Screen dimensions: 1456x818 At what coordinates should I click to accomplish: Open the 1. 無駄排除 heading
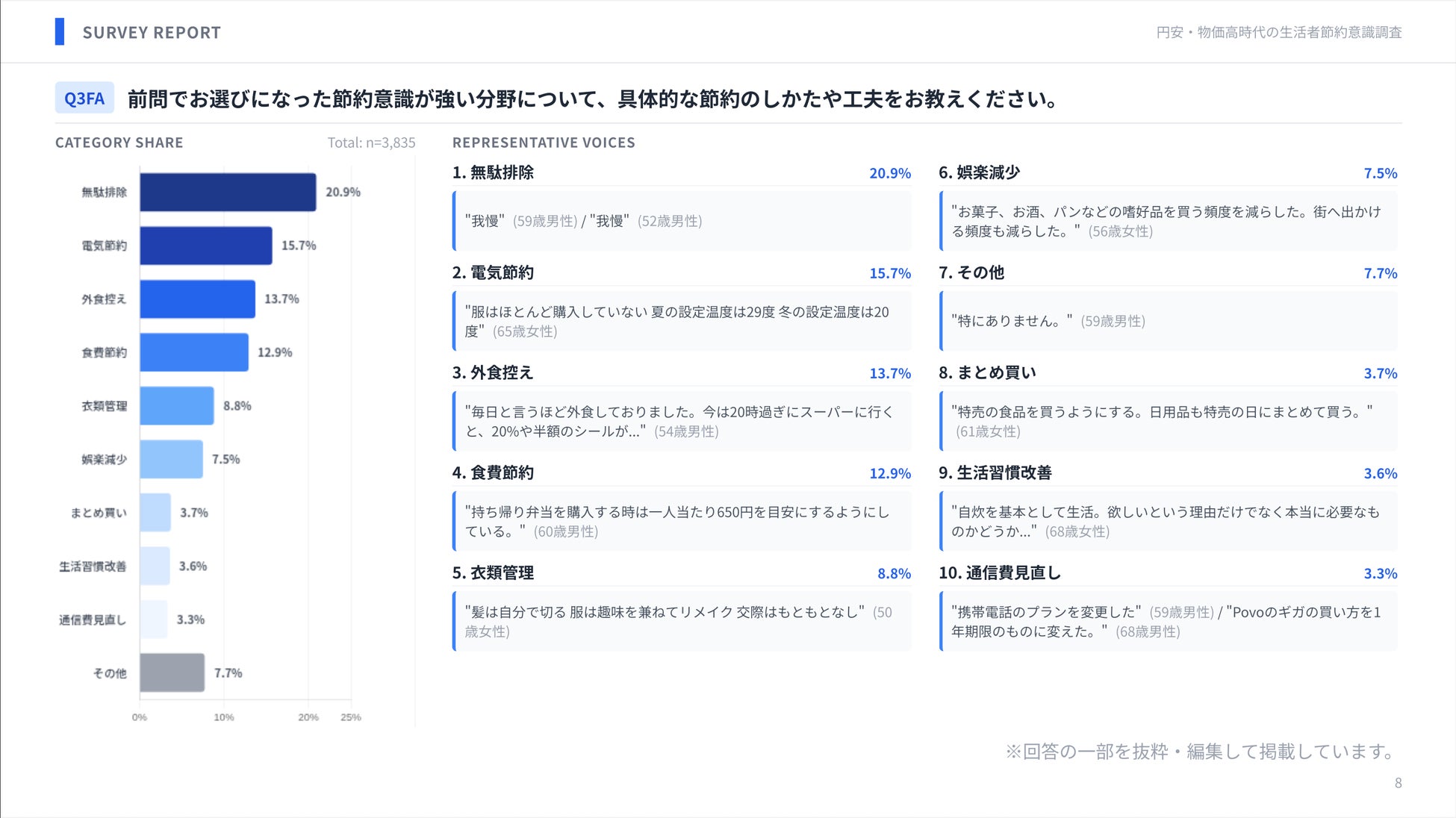coord(493,172)
